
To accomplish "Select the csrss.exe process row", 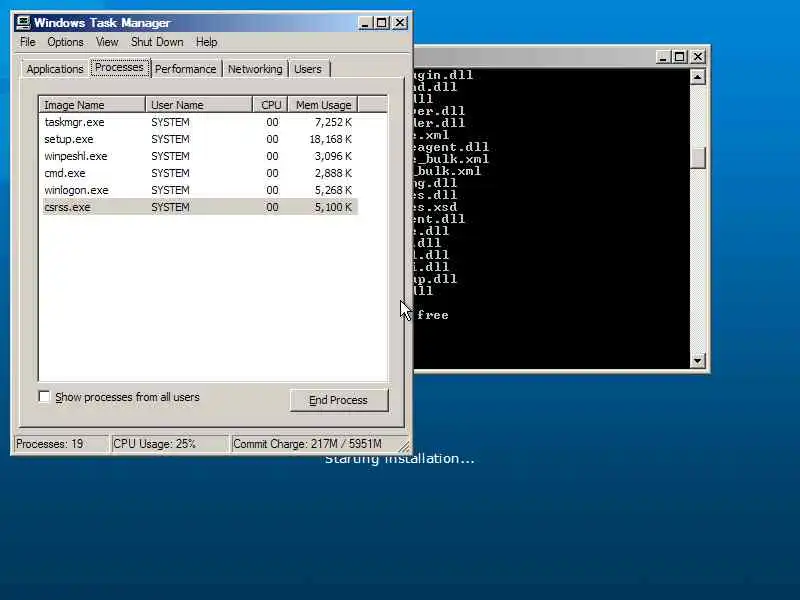I will [x=199, y=207].
